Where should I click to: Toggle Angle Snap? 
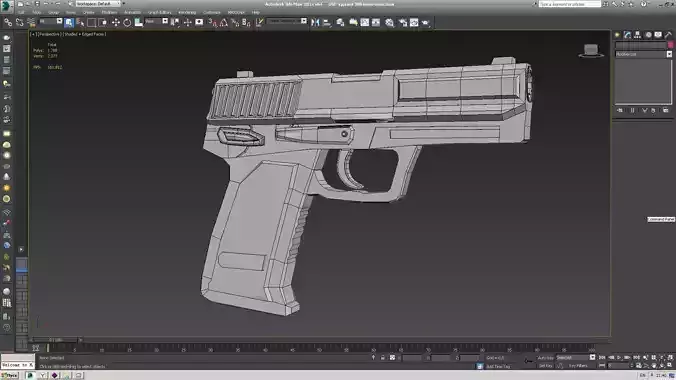(224, 22)
